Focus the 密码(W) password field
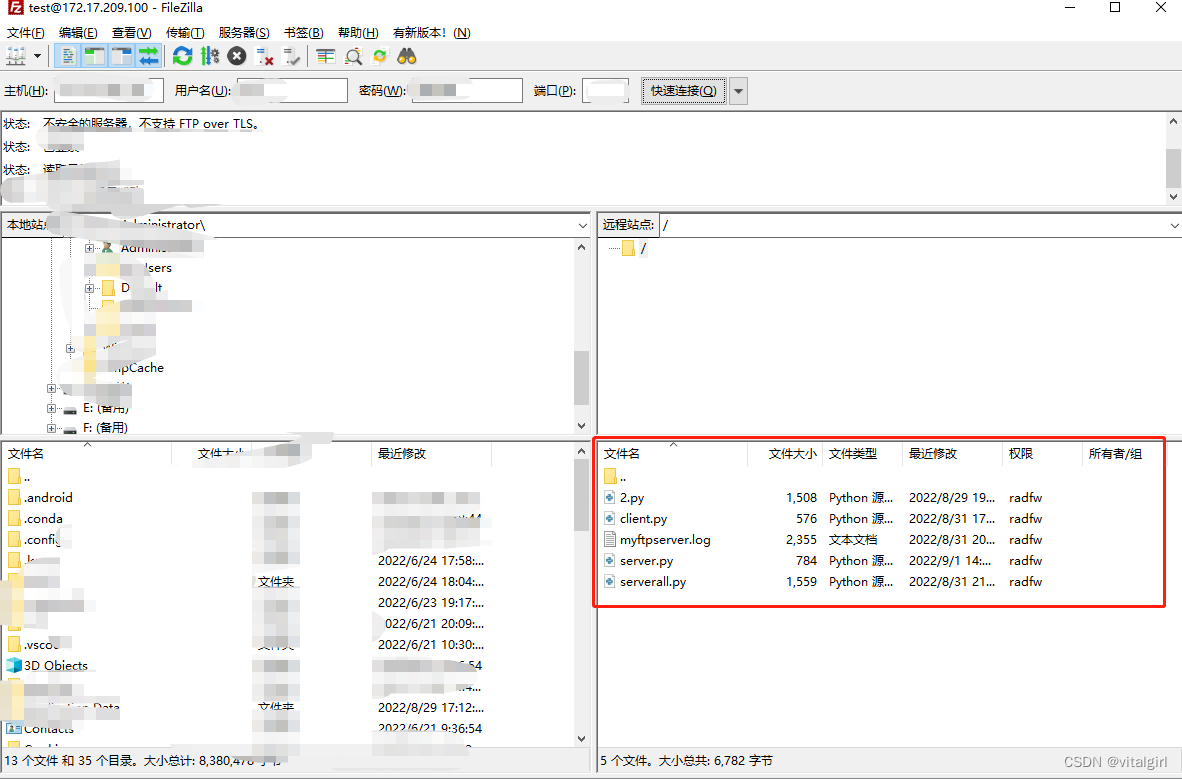Viewport: 1182px width, 779px height. click(x=467, y=90)
